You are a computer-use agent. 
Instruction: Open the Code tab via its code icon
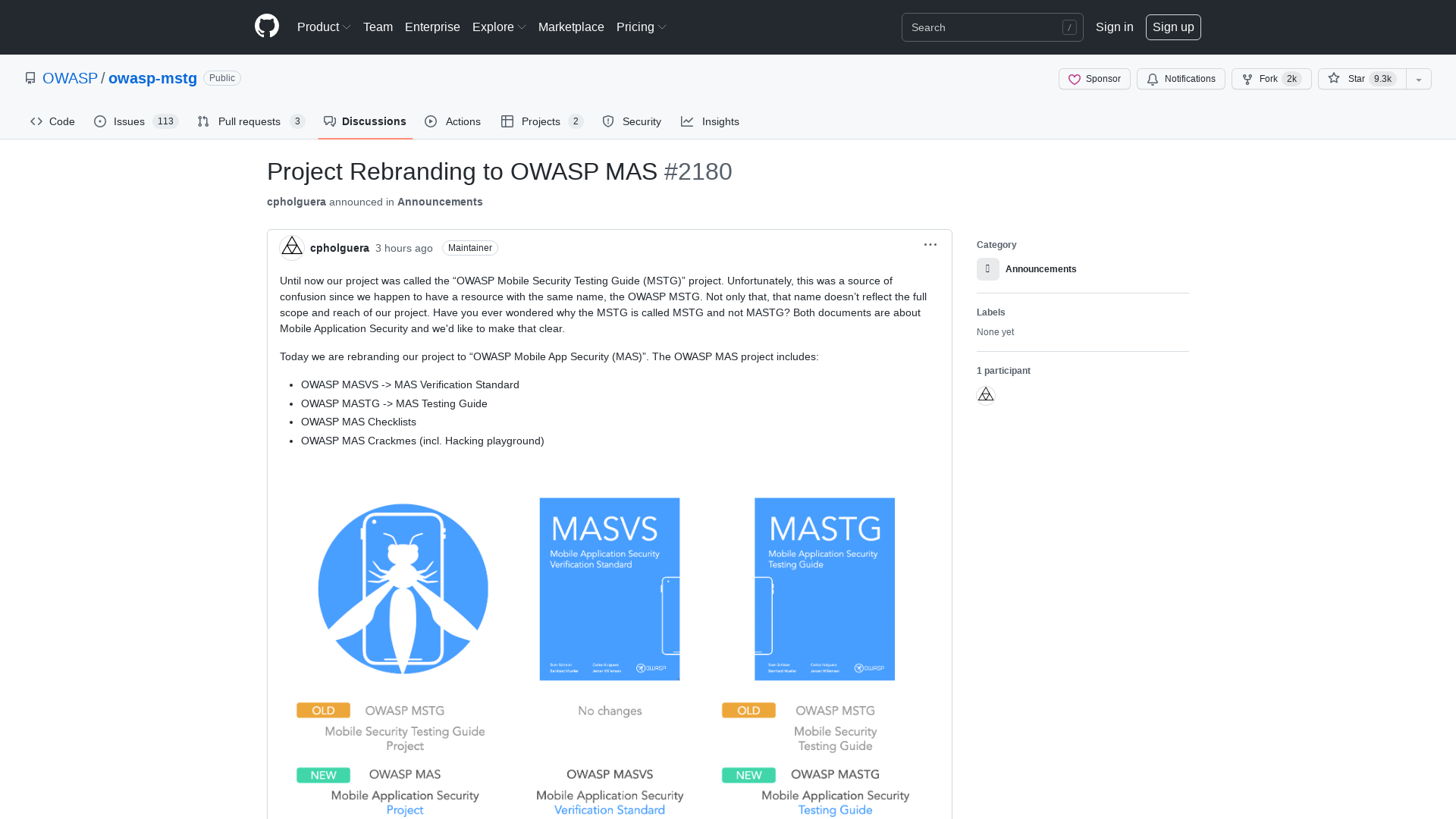pyautogui.click(x=36, y=121)
